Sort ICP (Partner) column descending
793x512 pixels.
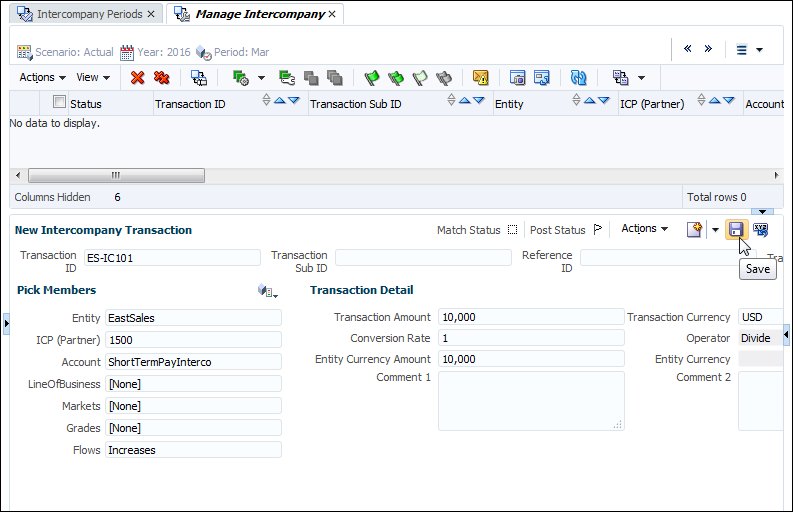729,101
